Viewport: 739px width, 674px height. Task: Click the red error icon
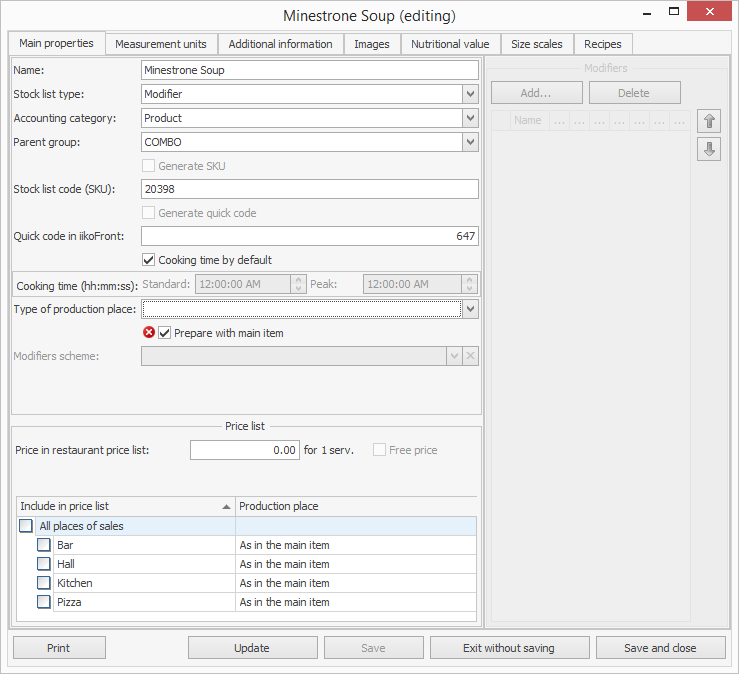[x=149, y=333]
